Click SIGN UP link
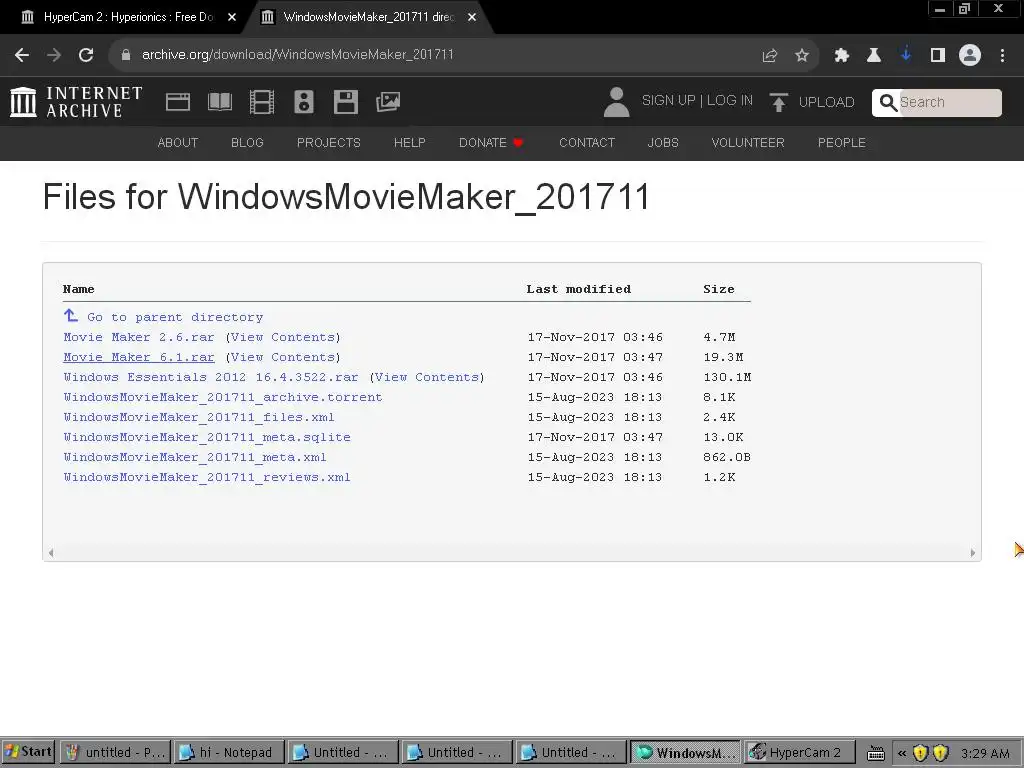 tap(668, 101)
